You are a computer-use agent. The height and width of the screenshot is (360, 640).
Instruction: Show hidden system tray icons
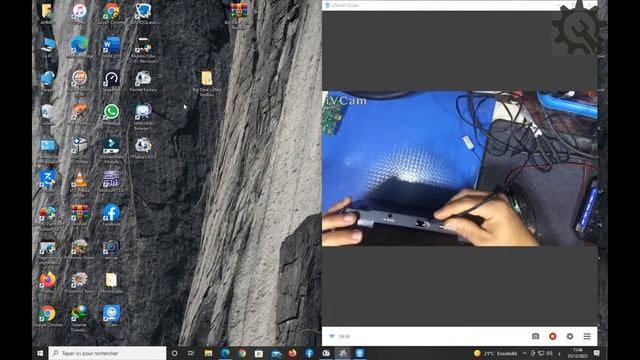pyautogui.click(x=525, y=353)
